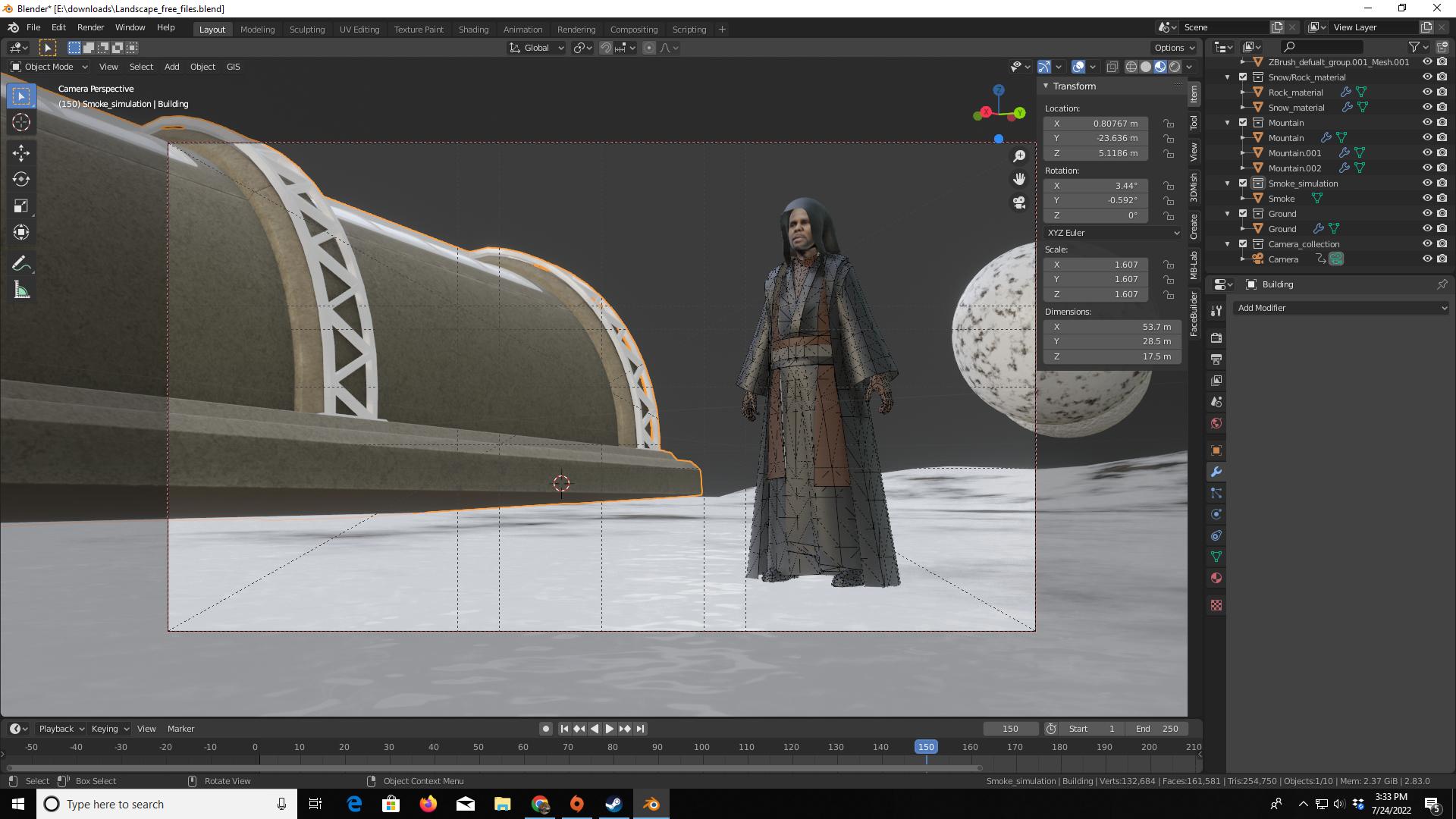The width and height of the screenshot is (1456, 819).
Task: Select the Measure tool
Action: click(21, 290)
